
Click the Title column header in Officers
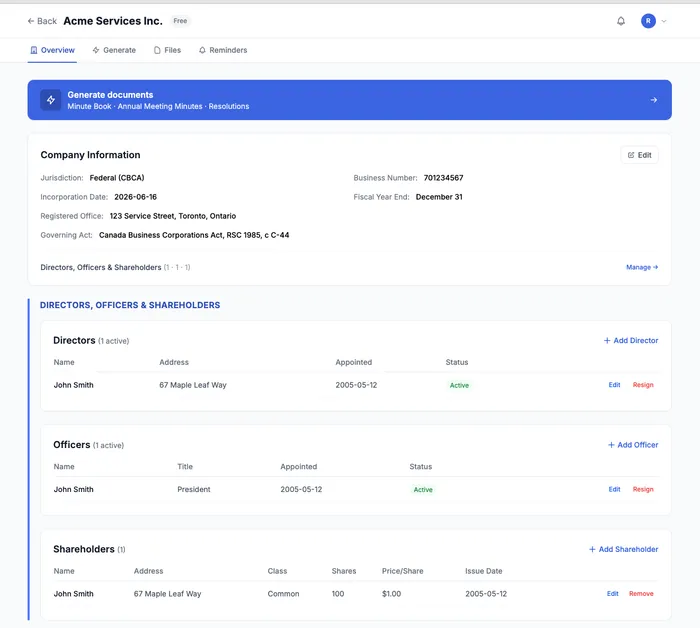tap(185, 466)
